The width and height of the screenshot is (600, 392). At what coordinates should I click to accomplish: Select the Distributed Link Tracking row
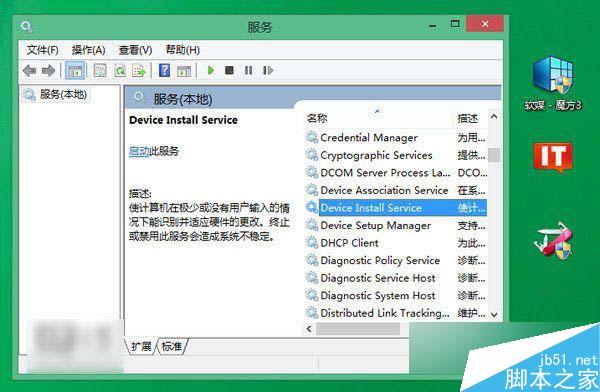[396, 313]
